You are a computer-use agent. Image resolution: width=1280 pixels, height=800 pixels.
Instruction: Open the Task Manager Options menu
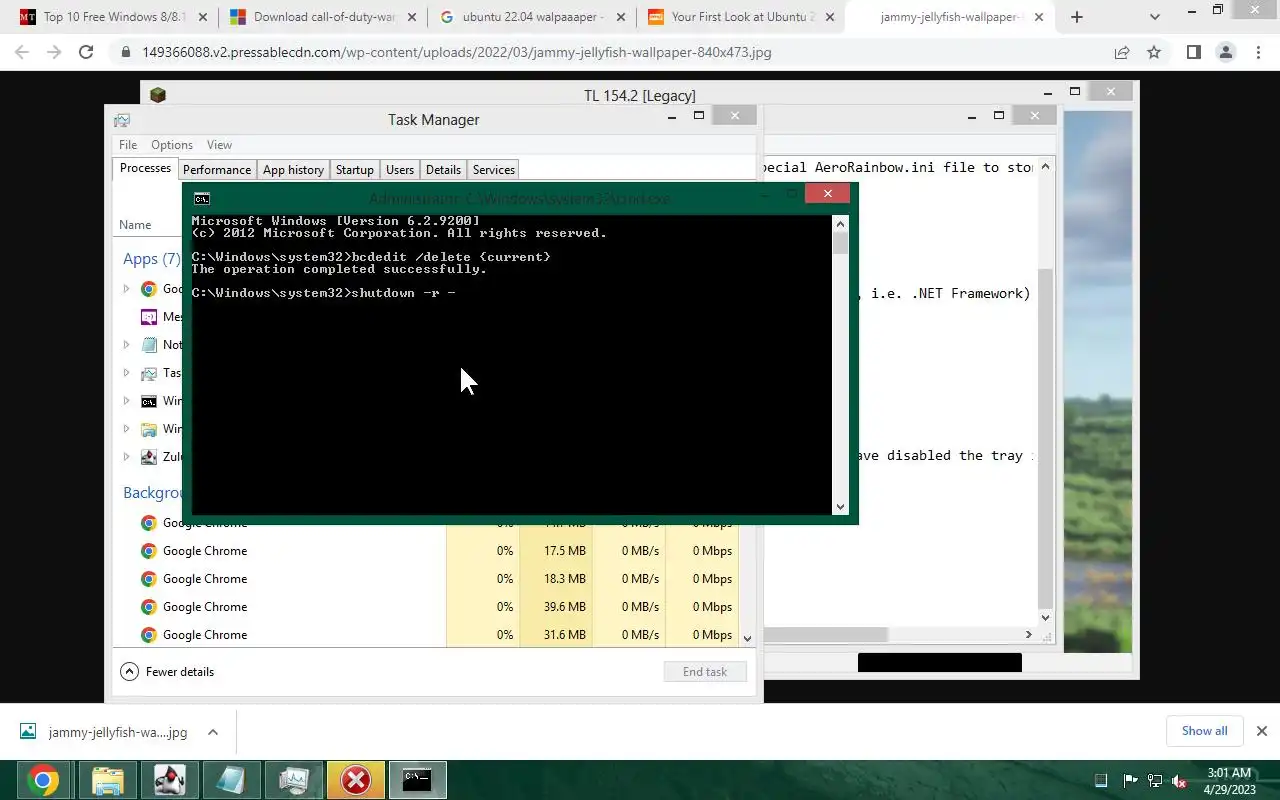coord(172,145)
